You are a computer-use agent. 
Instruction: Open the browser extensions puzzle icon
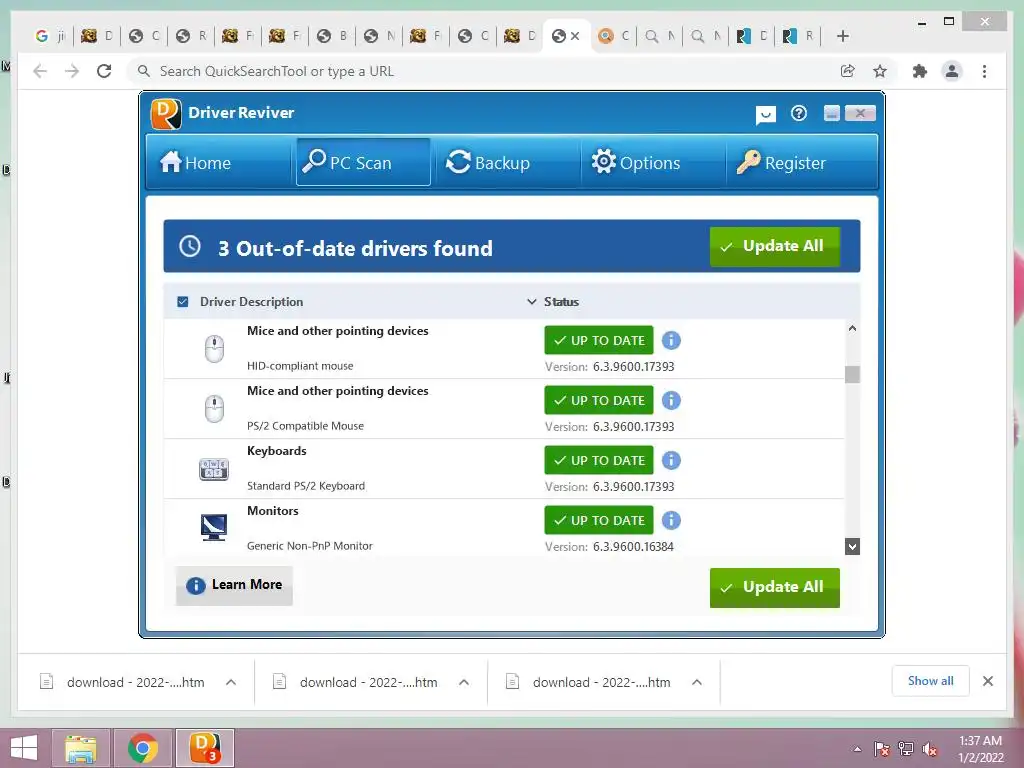[920, 71]
